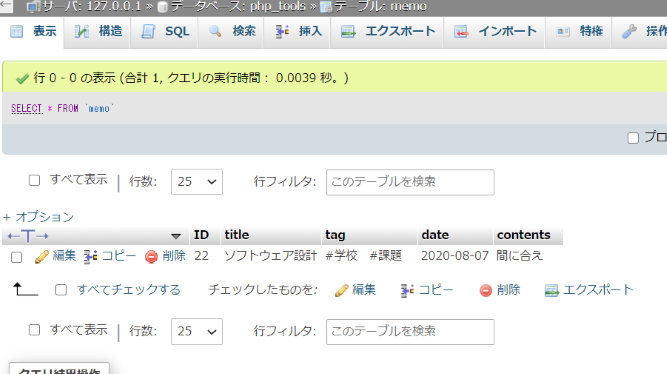Go to the 検索 (Search) tab
This screenshot has height=374, width=667.
tap(232, 31)
